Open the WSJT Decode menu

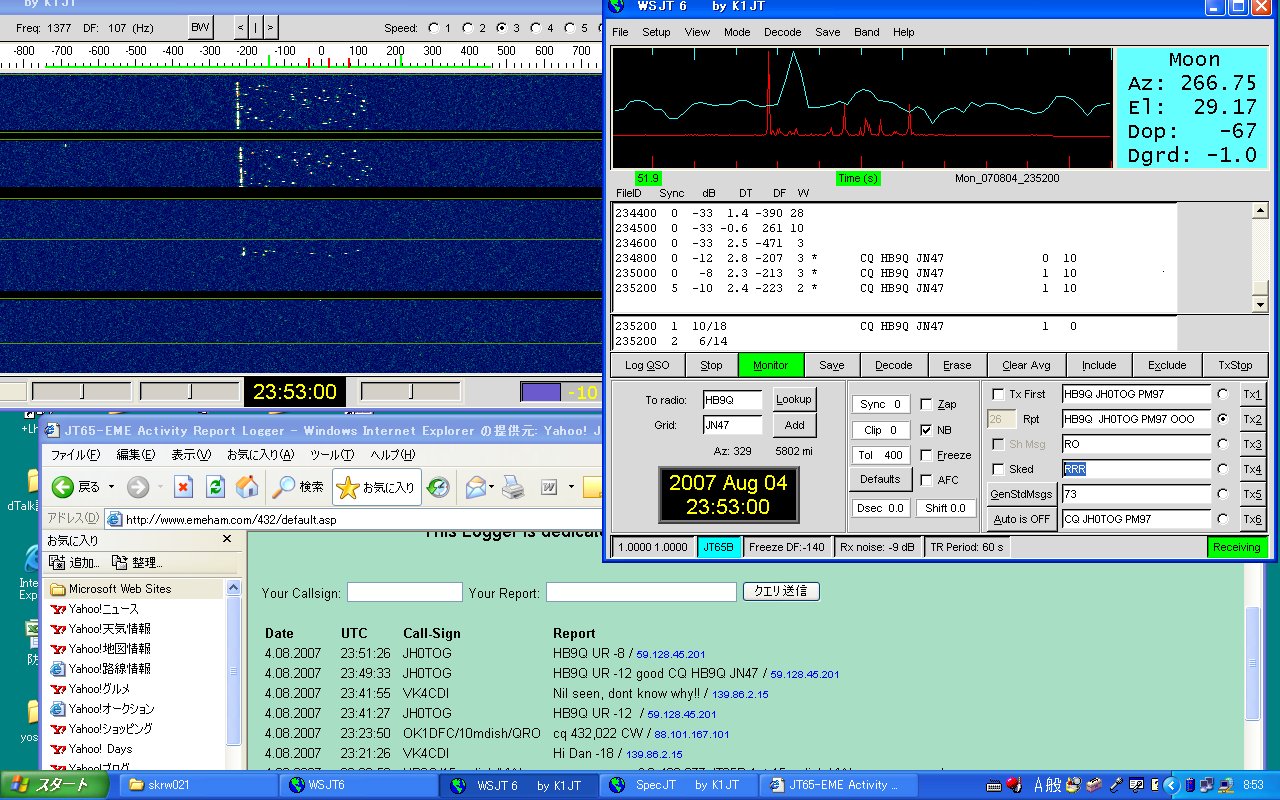pyautogui.click(x=782, y=32)
